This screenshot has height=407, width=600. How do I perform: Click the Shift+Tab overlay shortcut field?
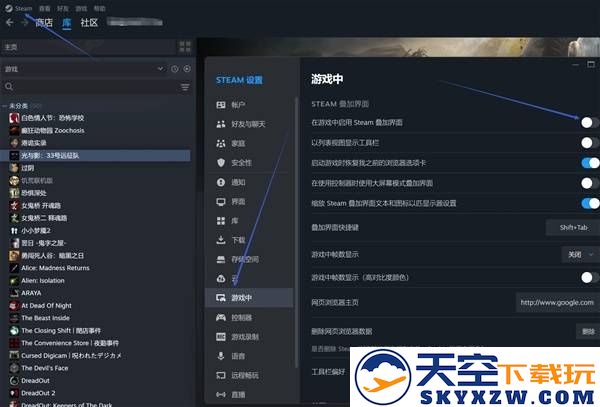point(573,228)
